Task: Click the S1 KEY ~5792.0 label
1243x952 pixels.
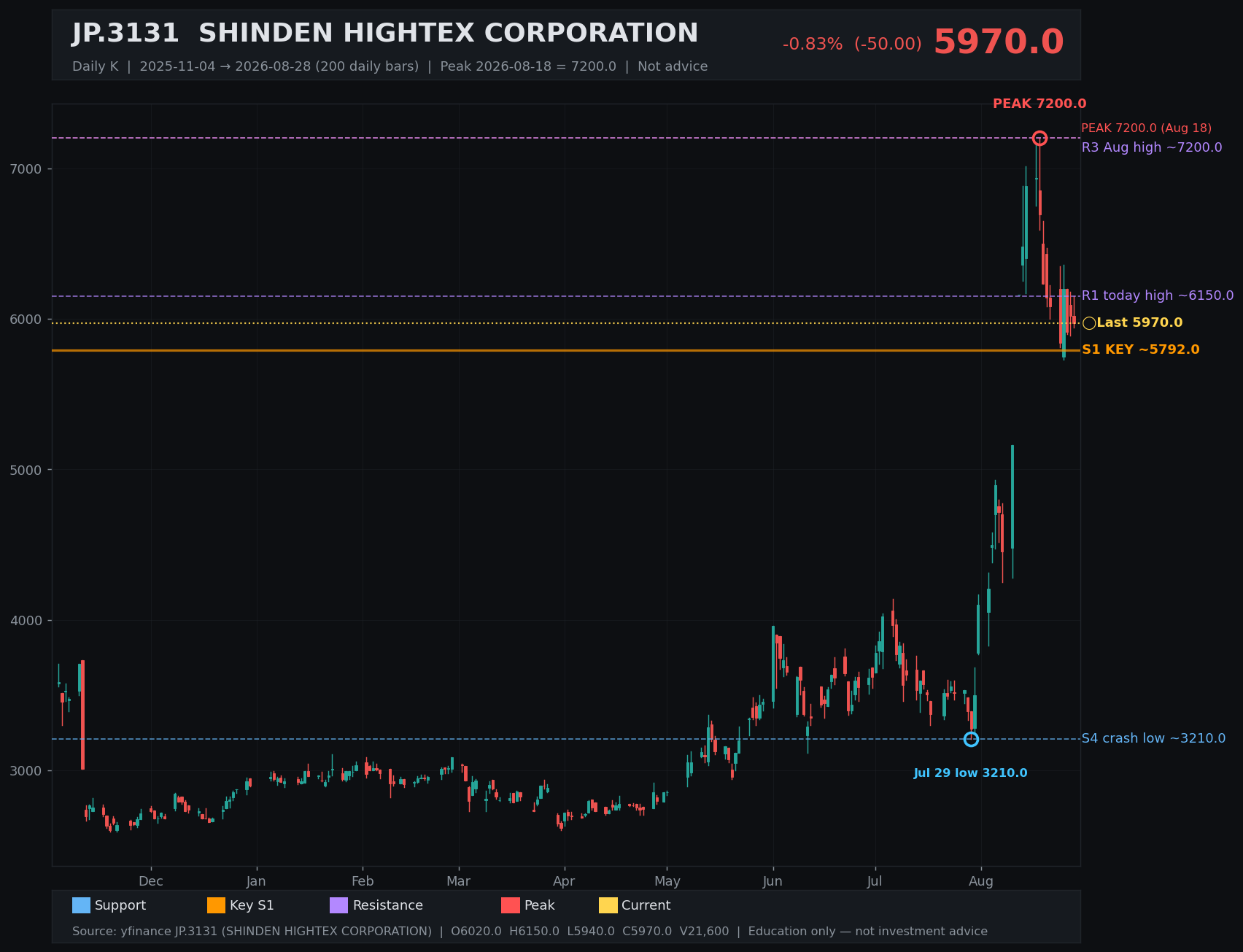Action: point(1141,349)
